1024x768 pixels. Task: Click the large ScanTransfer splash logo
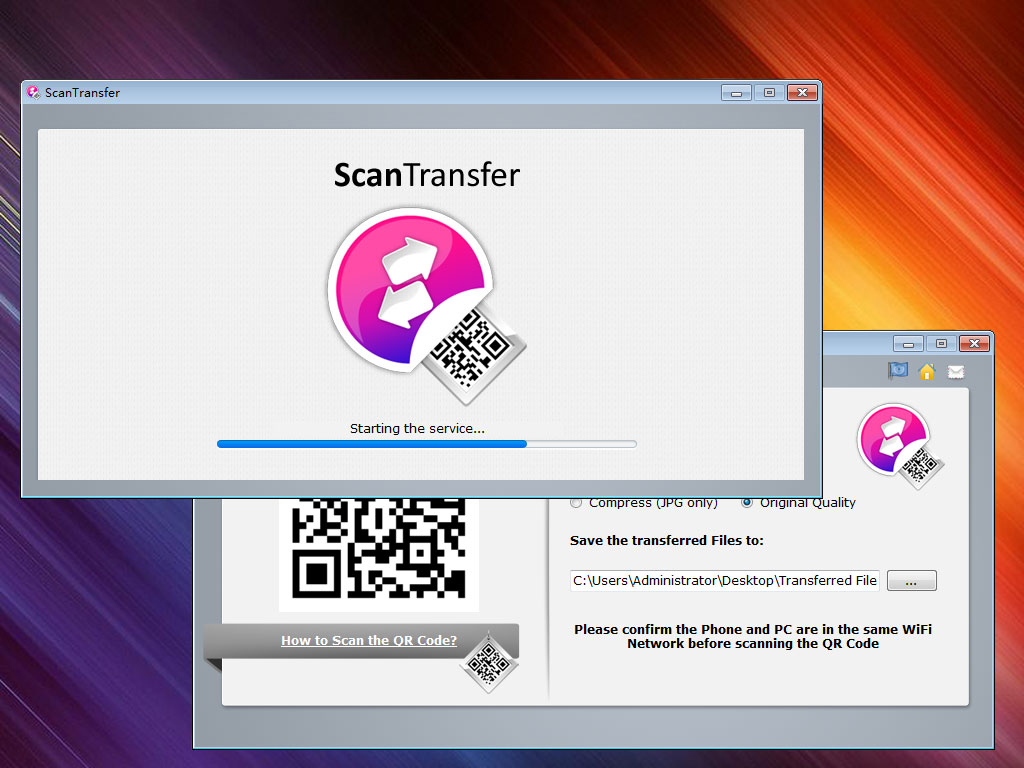click(426, 307)
